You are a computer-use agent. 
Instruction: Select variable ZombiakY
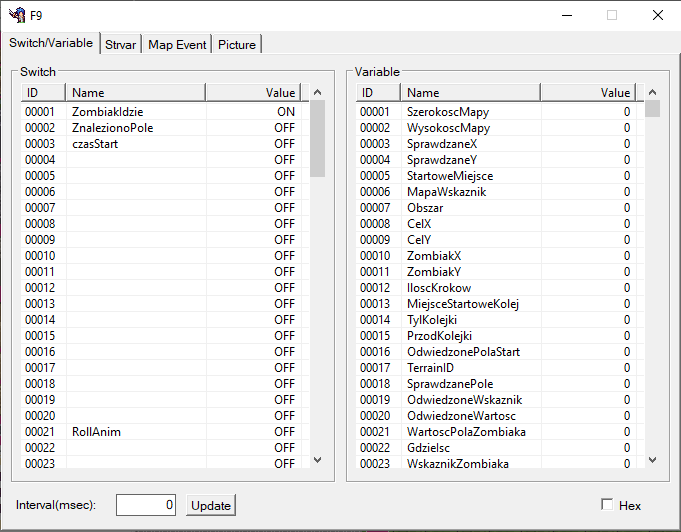coord(500,272)
